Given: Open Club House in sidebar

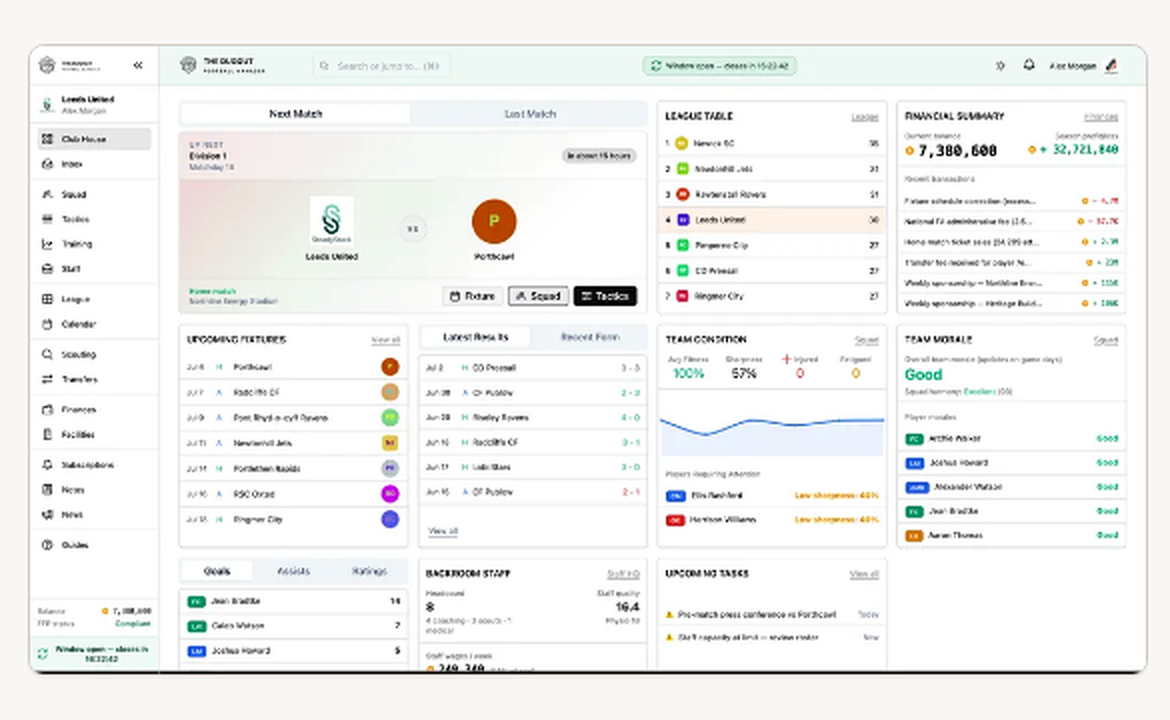Looking at the screenshot, I should pyautogui.click(x=94, y=139).
